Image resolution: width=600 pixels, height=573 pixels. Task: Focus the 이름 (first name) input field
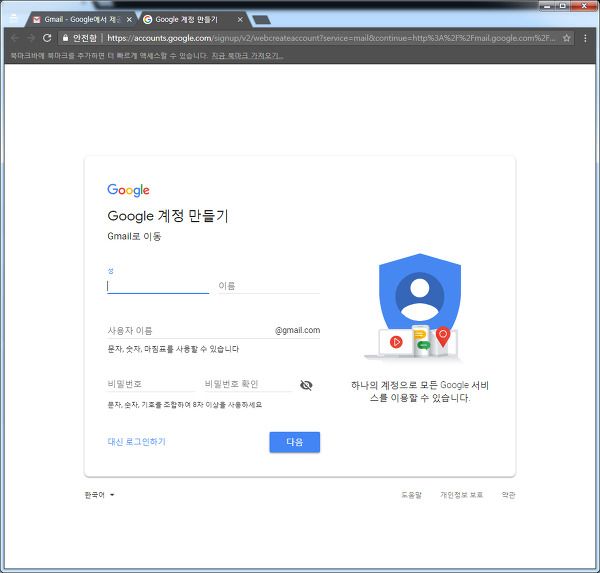click(x=269, y=286)
